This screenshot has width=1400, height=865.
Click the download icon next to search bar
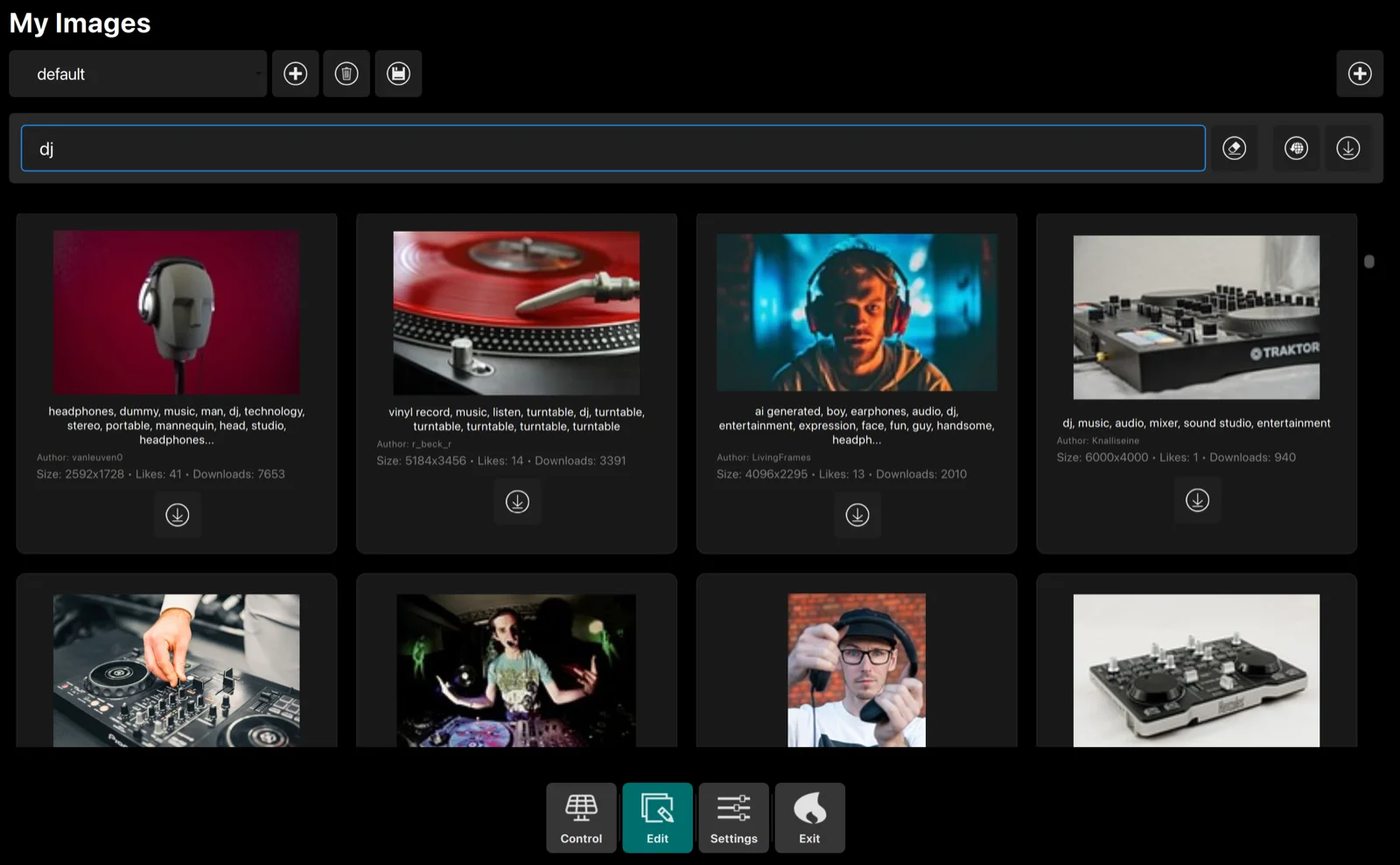coord(1348,148)
